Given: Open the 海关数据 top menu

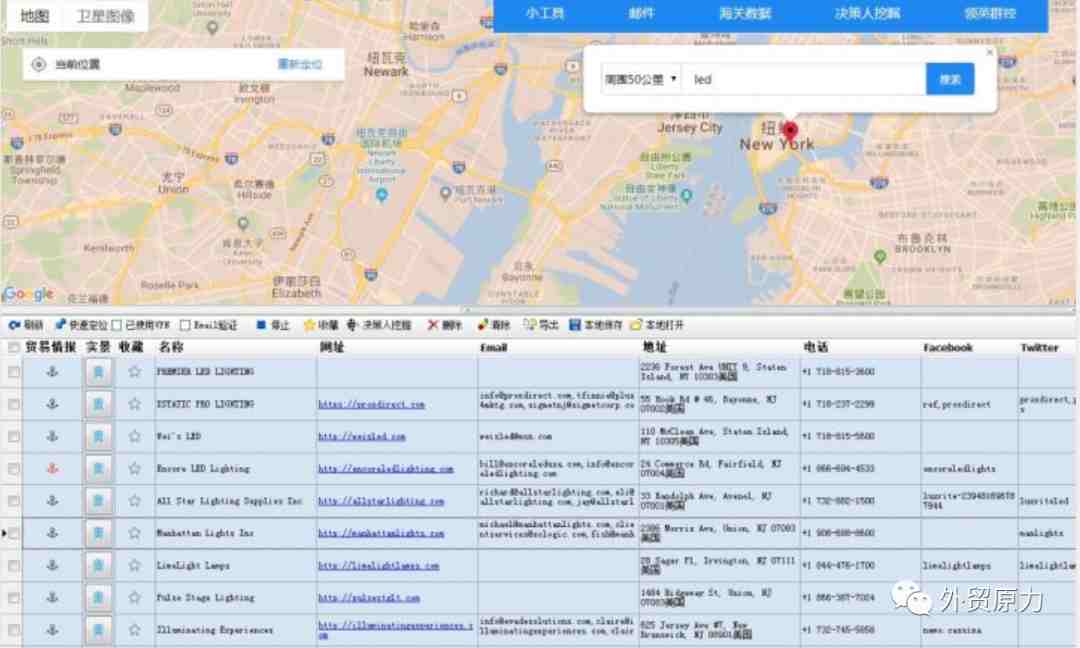Looking at the screenshot, I should pos(745,13).
